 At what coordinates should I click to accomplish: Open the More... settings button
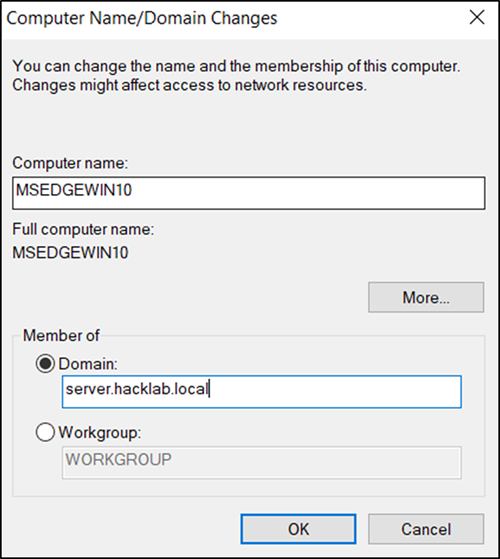pyautogui.click(x=426, y=297)
